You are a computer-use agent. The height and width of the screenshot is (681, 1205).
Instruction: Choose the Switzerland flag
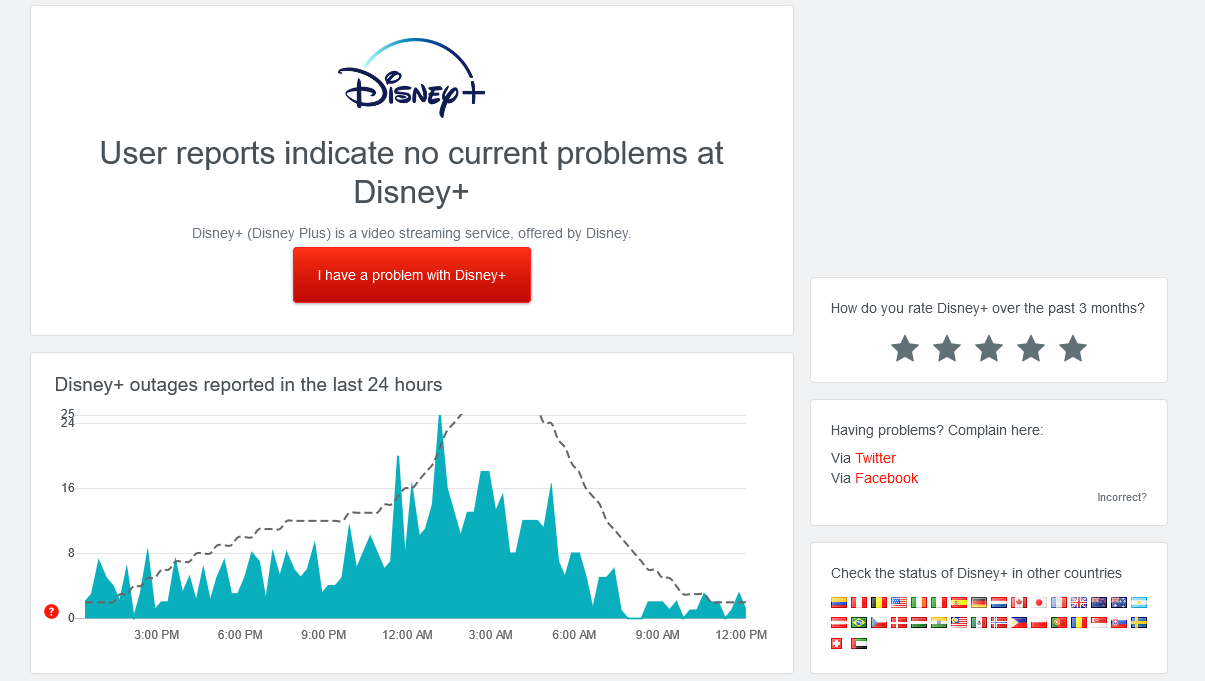(x=836, y=643)
